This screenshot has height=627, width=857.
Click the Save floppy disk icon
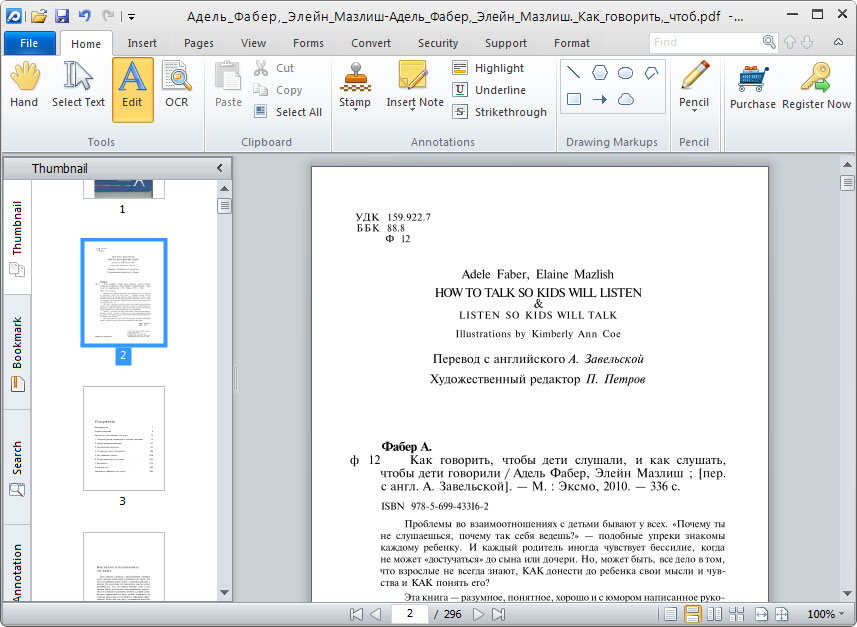[62, 16]
